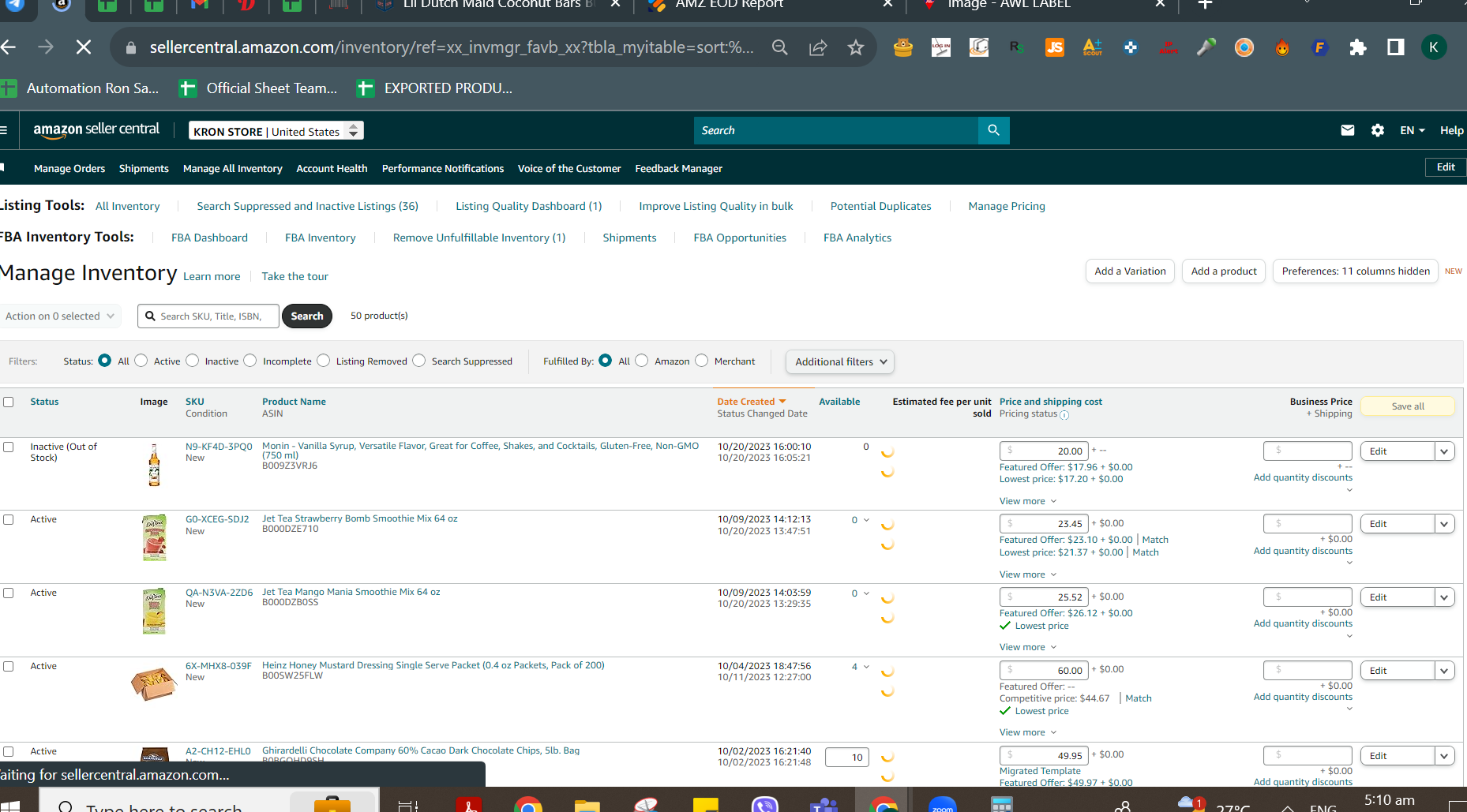Open the mail messages icon
The width and height of the screenshot is (1467, 812).
pos(1348,130)
